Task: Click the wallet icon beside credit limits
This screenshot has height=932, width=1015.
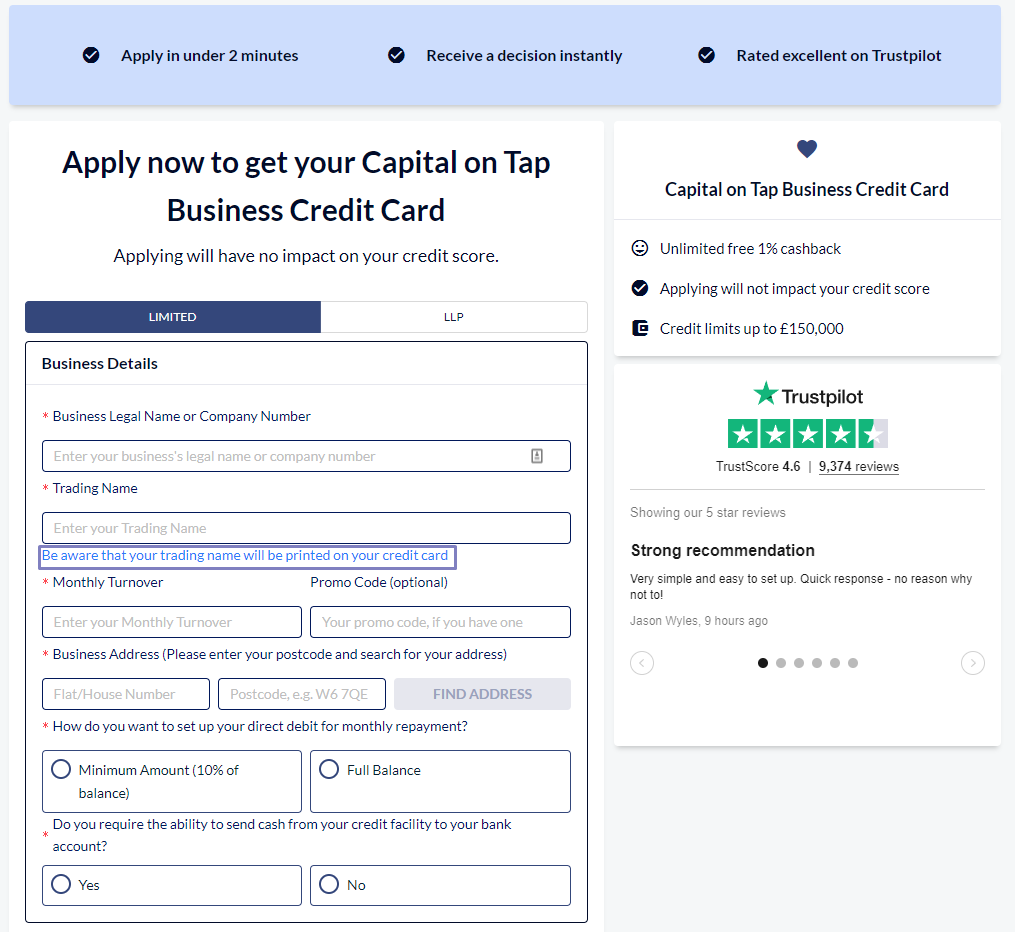Action: 640,328
